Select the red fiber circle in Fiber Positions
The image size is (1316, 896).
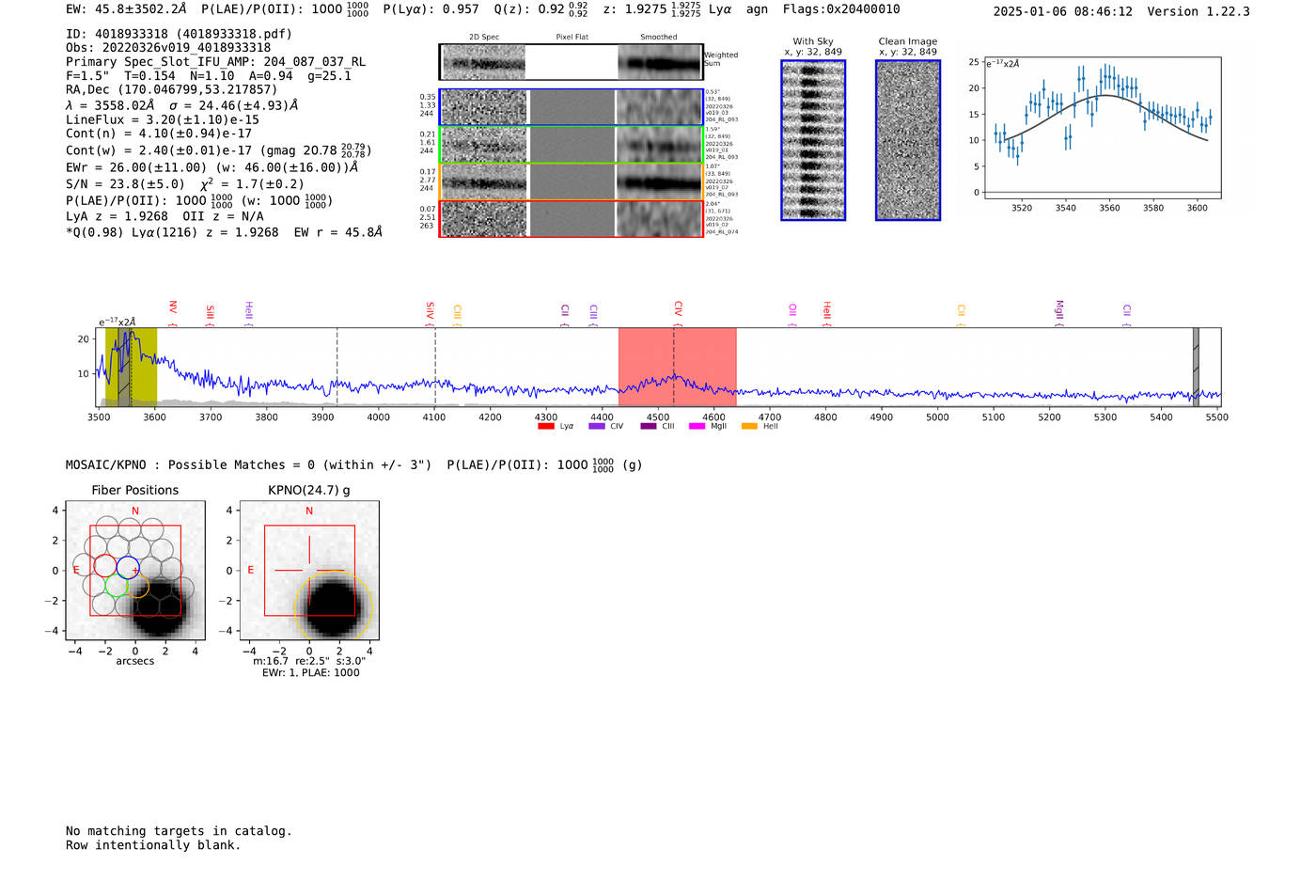pos(104,566)
